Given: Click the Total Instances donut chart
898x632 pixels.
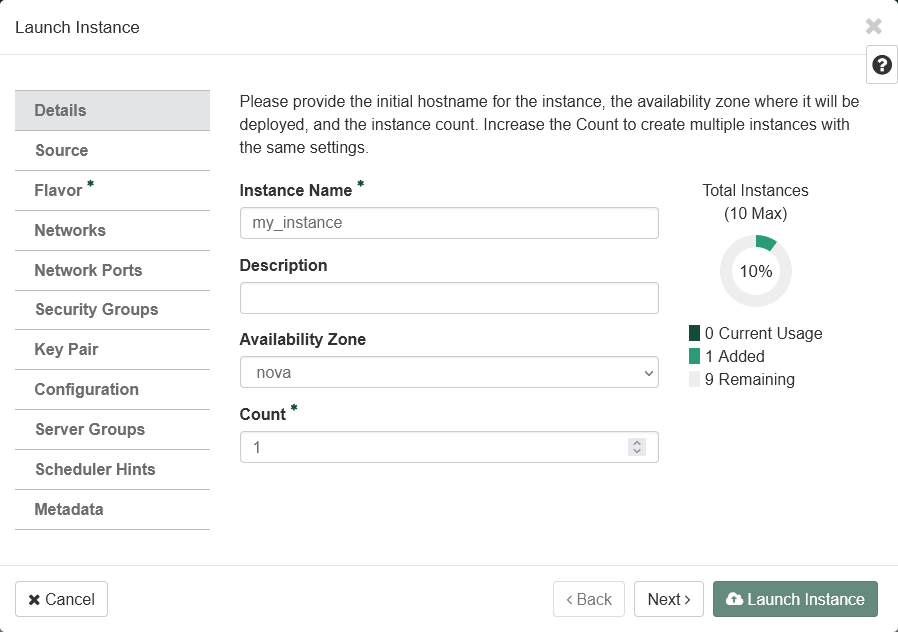Looking at the screenshot, I should click(755, 271).
